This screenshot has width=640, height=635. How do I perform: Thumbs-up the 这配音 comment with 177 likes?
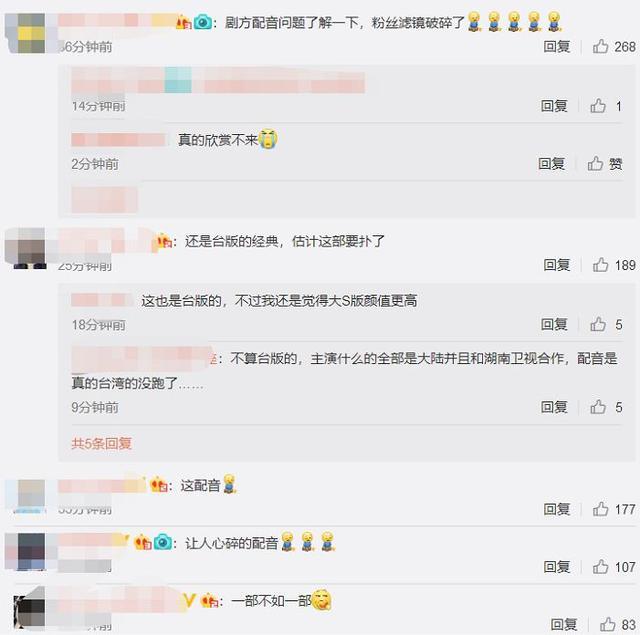point(600,509)
